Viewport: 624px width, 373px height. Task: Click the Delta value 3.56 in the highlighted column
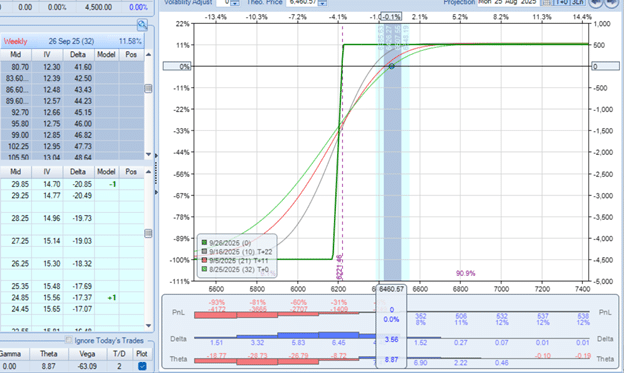[392, 340]
